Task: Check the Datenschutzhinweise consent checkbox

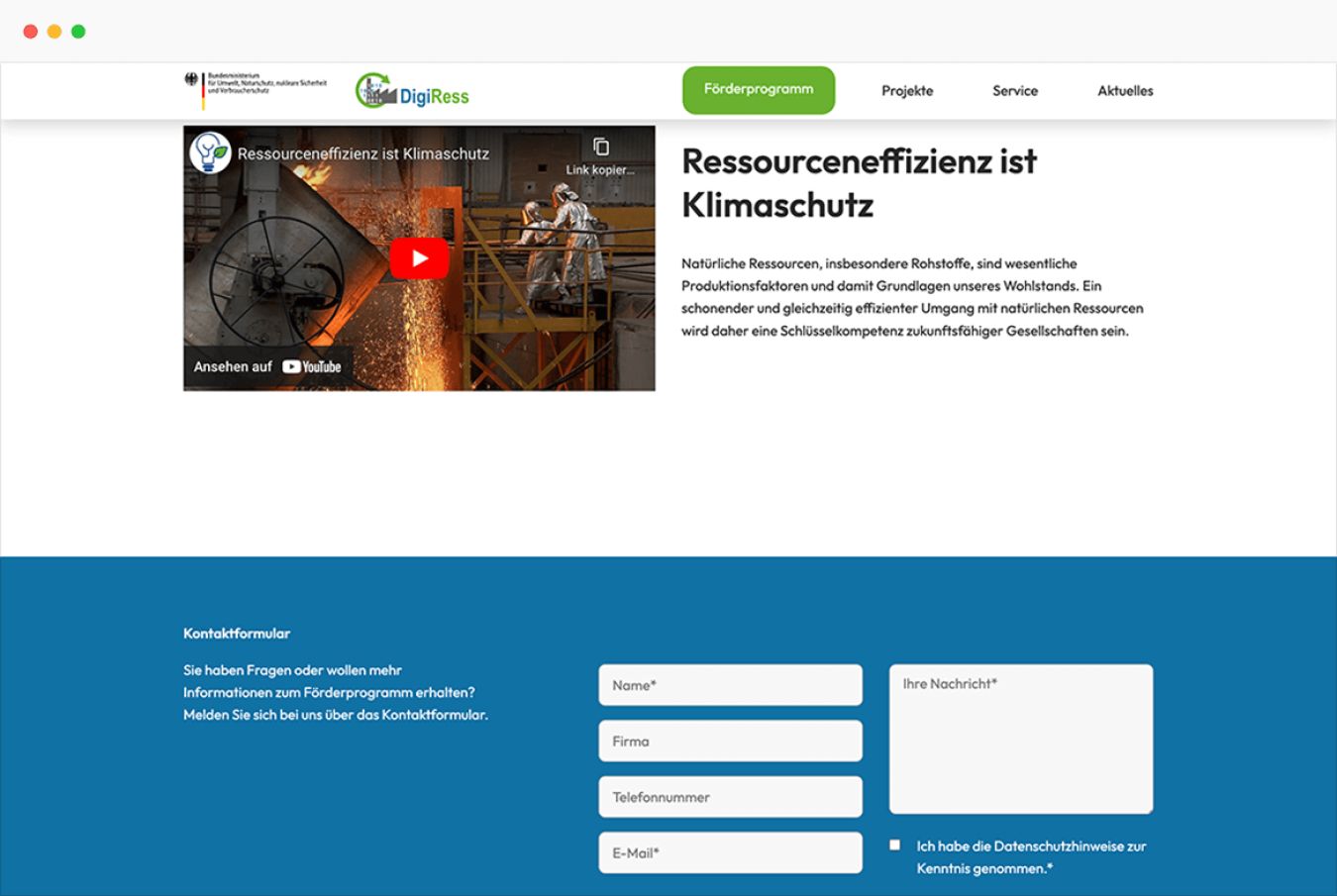Action: point(895,846)
